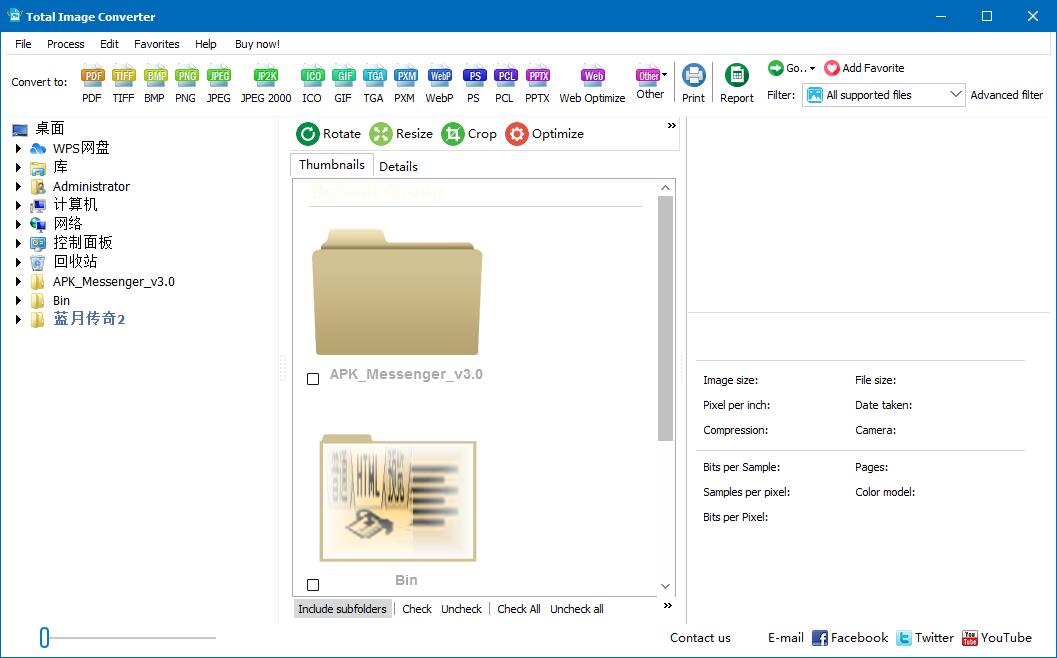Open the Favorites menu
Image resolution: width=1057 pixels, height=658 pixels.
[x=156, y=44]
